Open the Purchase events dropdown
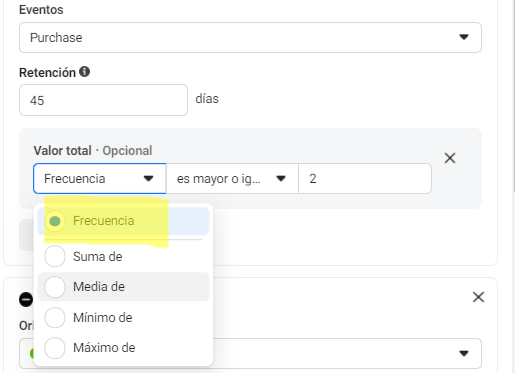 coord(250,37)
